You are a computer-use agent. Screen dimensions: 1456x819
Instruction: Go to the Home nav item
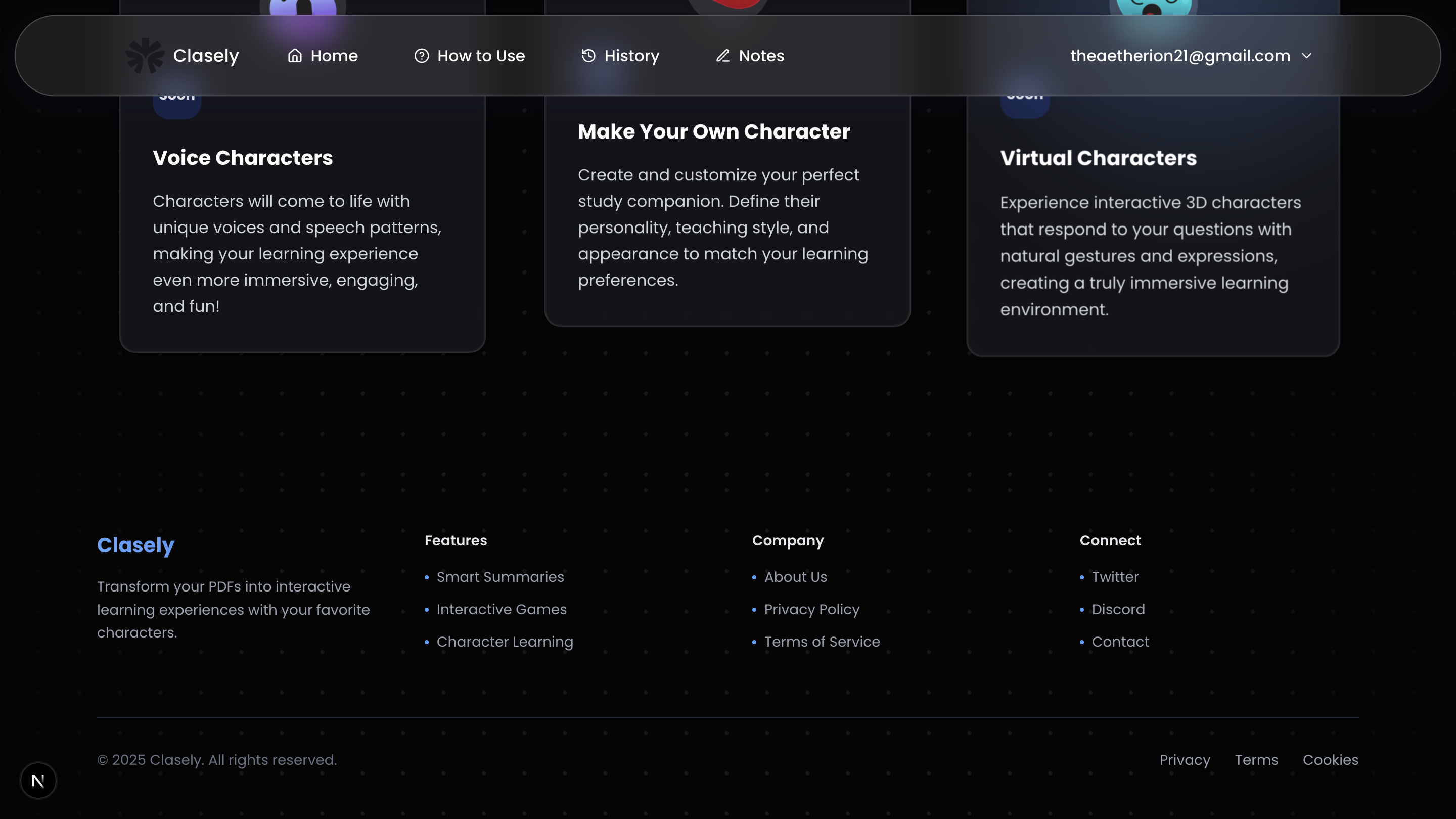[x=323, y=56]
